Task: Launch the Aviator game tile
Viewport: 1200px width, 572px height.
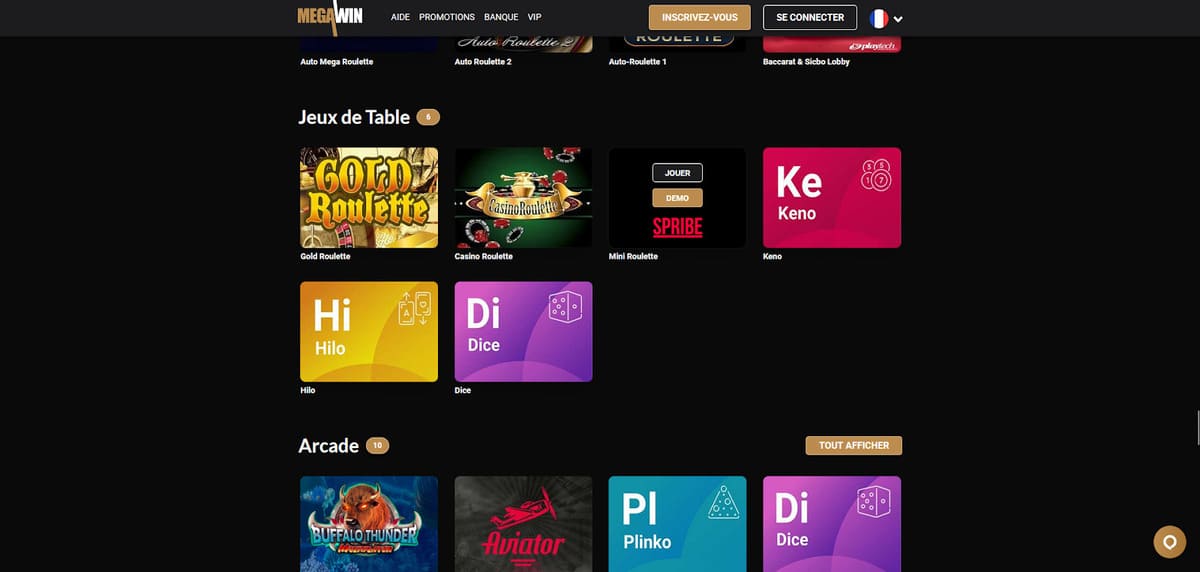Action: tap(523, 524)
